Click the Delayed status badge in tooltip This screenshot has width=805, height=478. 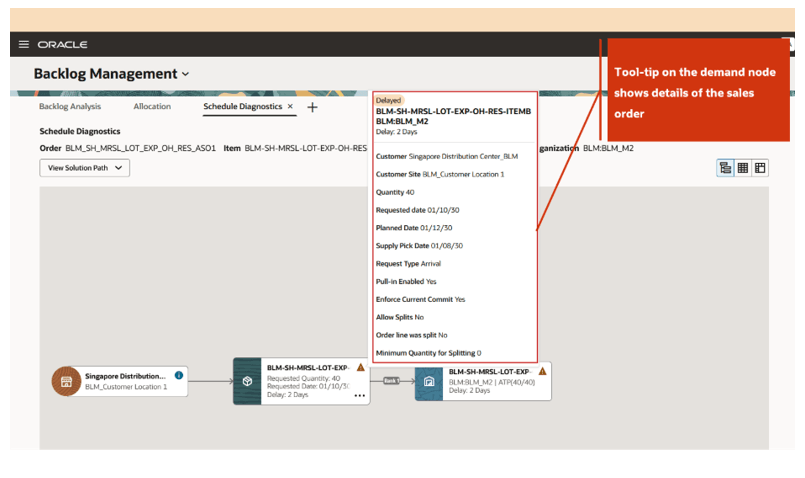[389, 100]
